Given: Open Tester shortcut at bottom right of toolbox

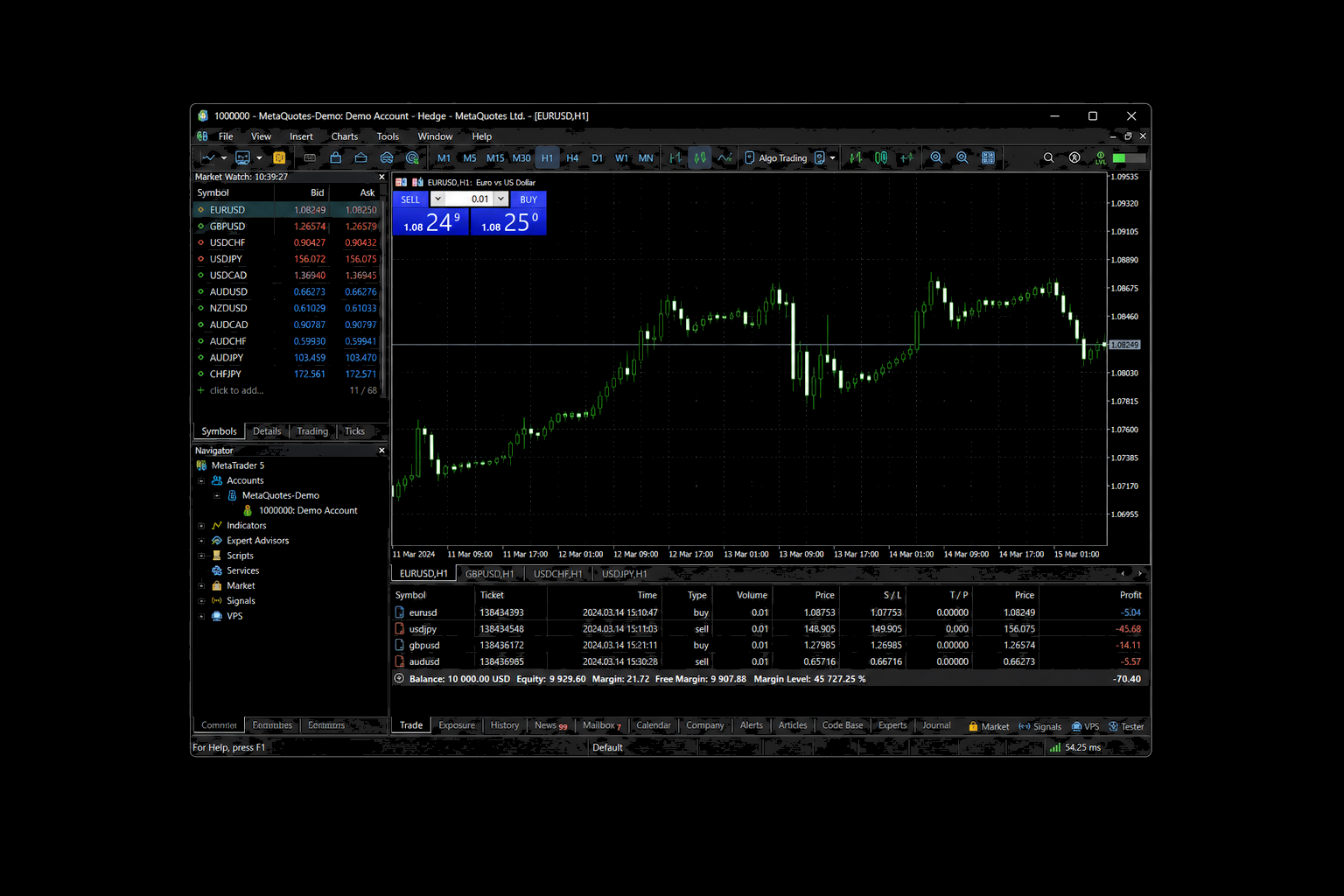Looking at the screenshot, I should [x=1126, y=726].
